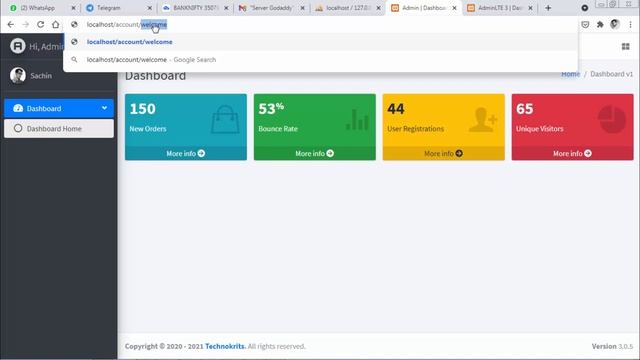Collapse the Dashboard sidebar menu chevron

[x=104, y=108]
